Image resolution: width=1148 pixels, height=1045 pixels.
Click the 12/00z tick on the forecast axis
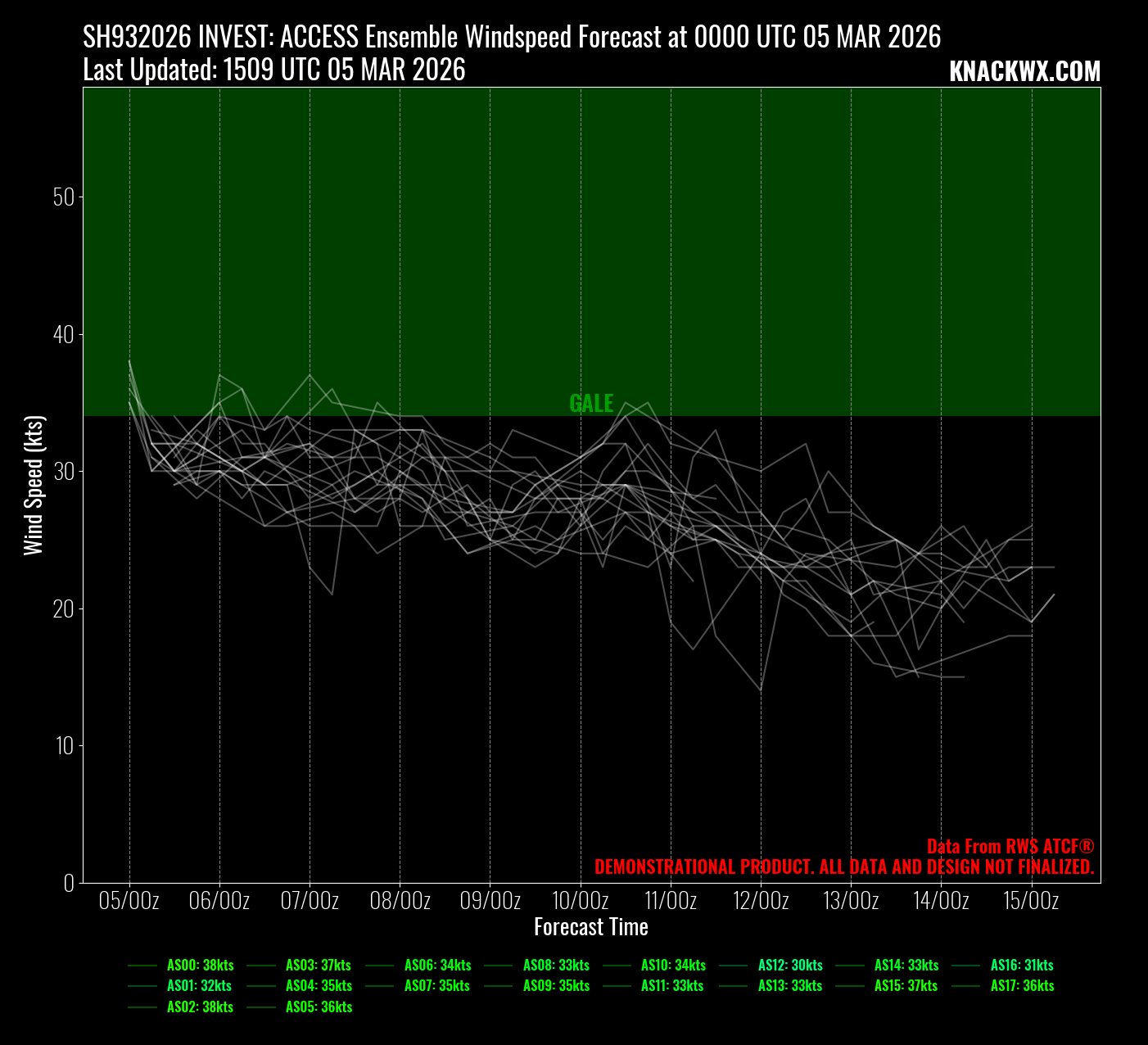pos(761,902)
